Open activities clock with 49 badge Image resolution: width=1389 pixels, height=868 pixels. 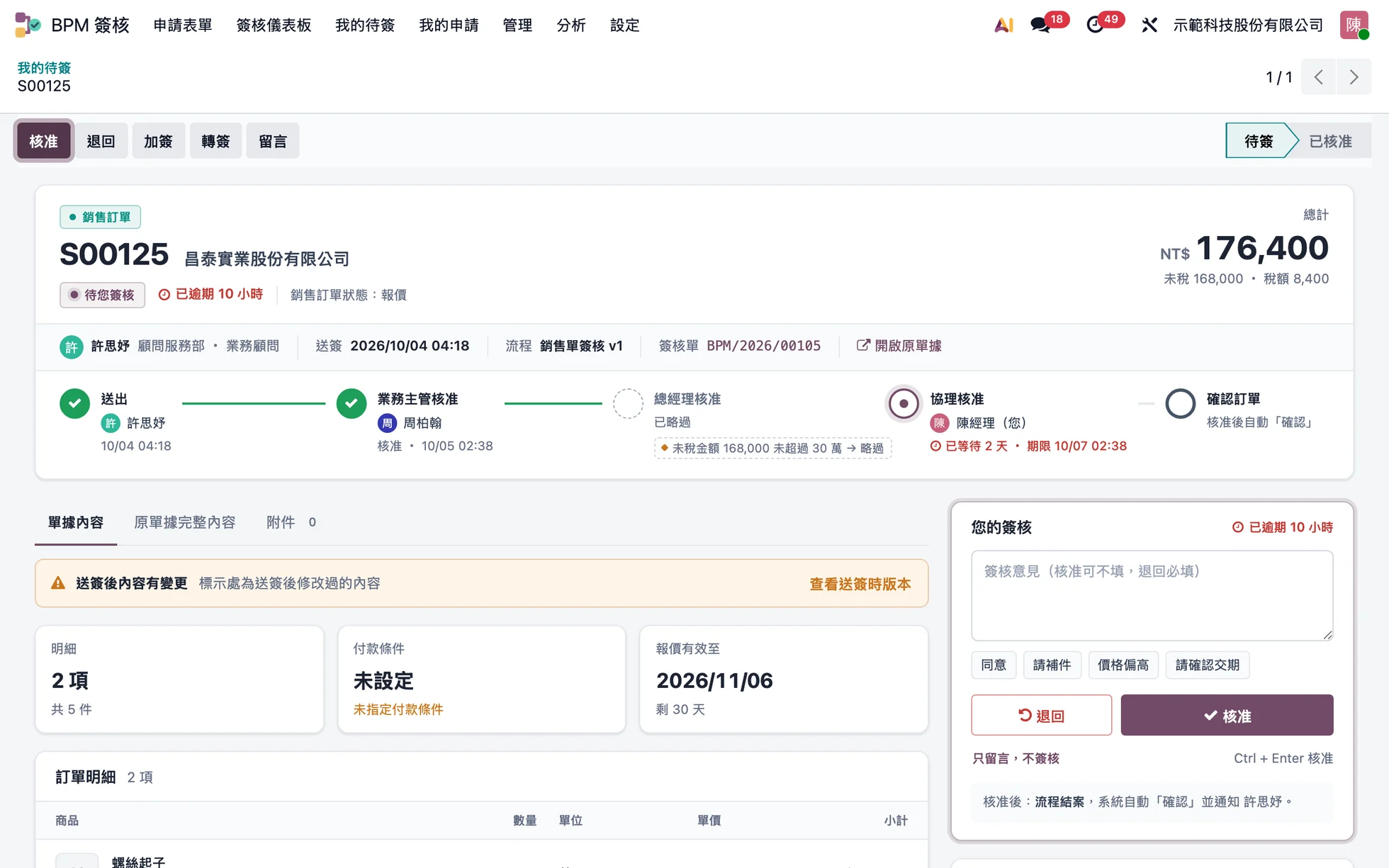click(1104, 23)
